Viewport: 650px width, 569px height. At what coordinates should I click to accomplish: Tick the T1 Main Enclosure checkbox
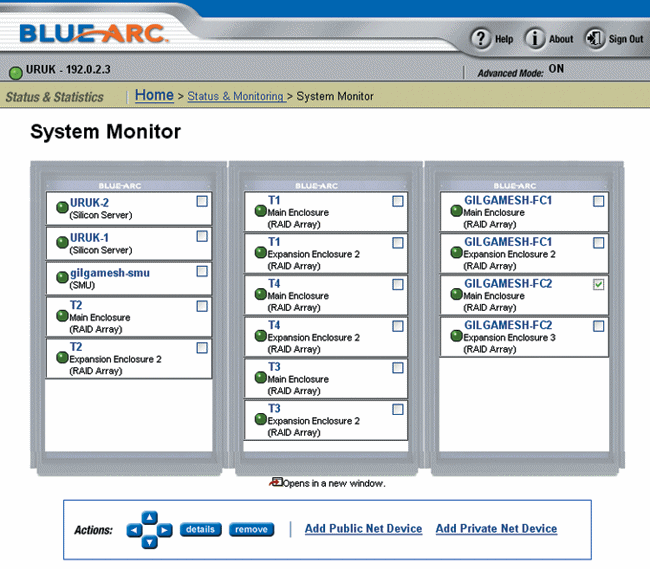(x=398, y=201)
